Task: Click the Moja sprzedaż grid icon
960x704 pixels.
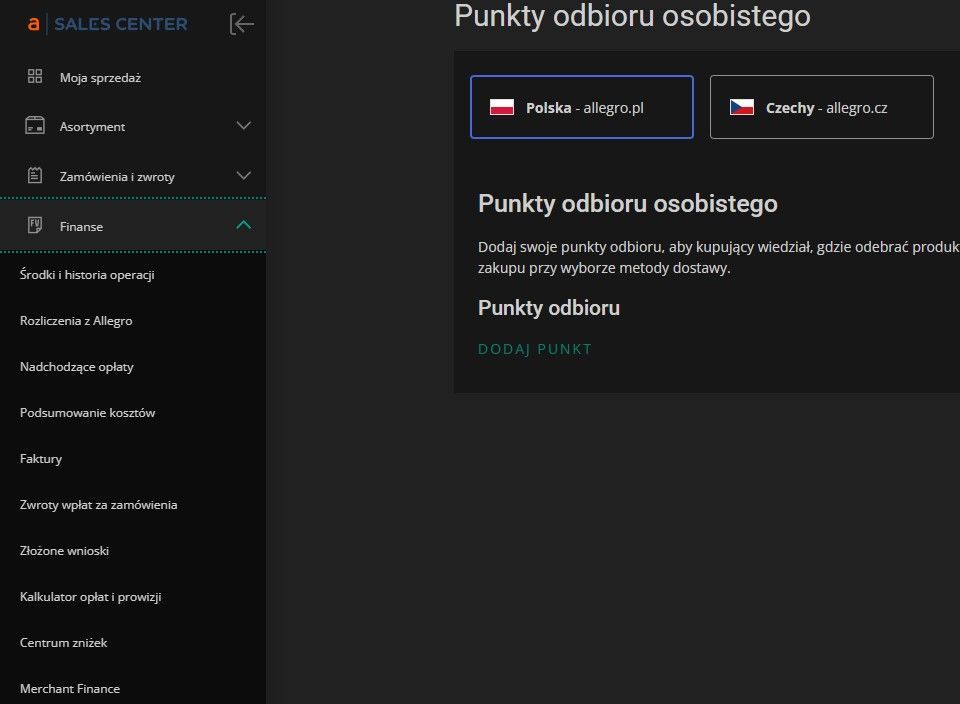Action: coord(35,77)
